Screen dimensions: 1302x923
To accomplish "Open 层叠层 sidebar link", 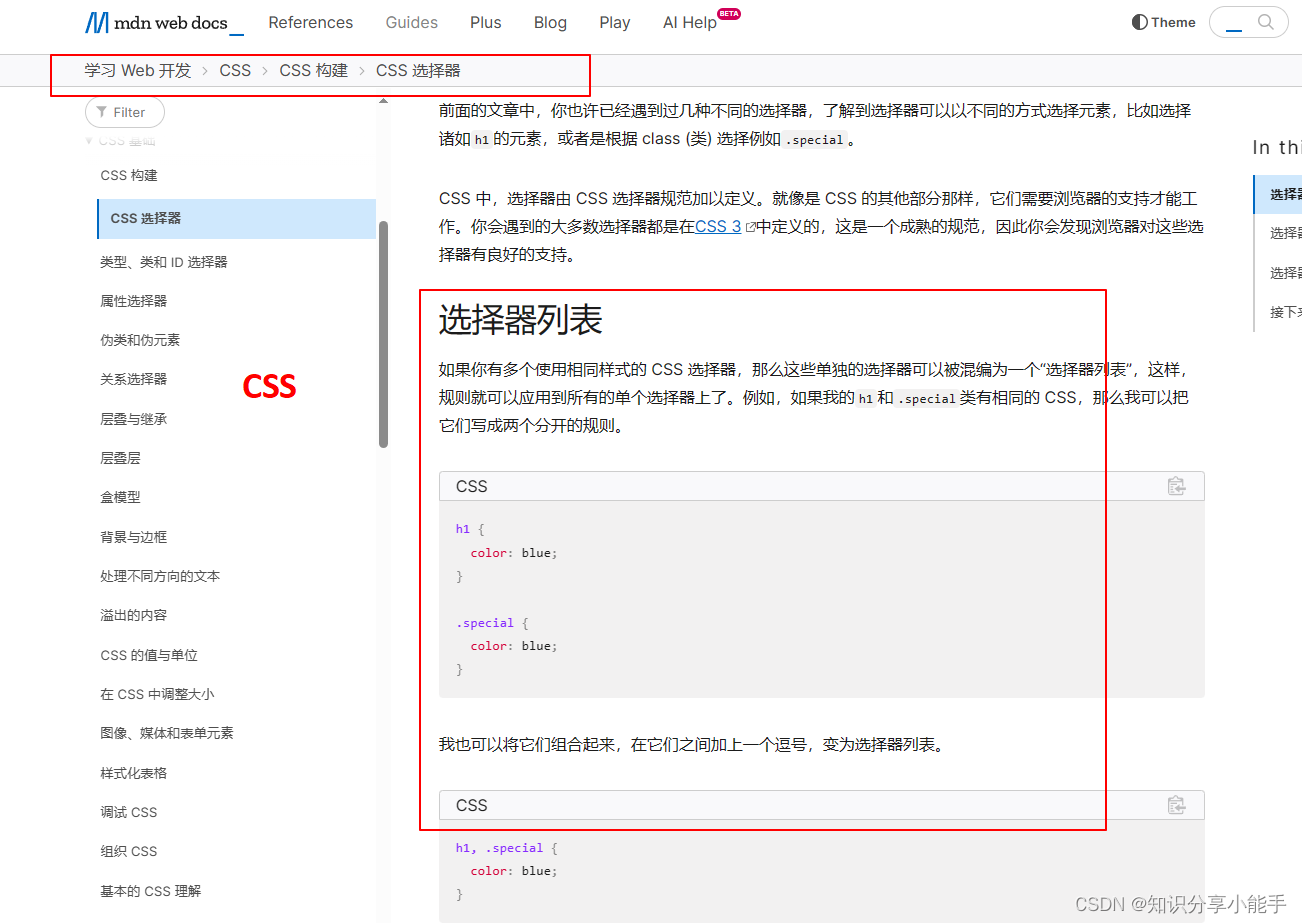I will click(120, 458).
